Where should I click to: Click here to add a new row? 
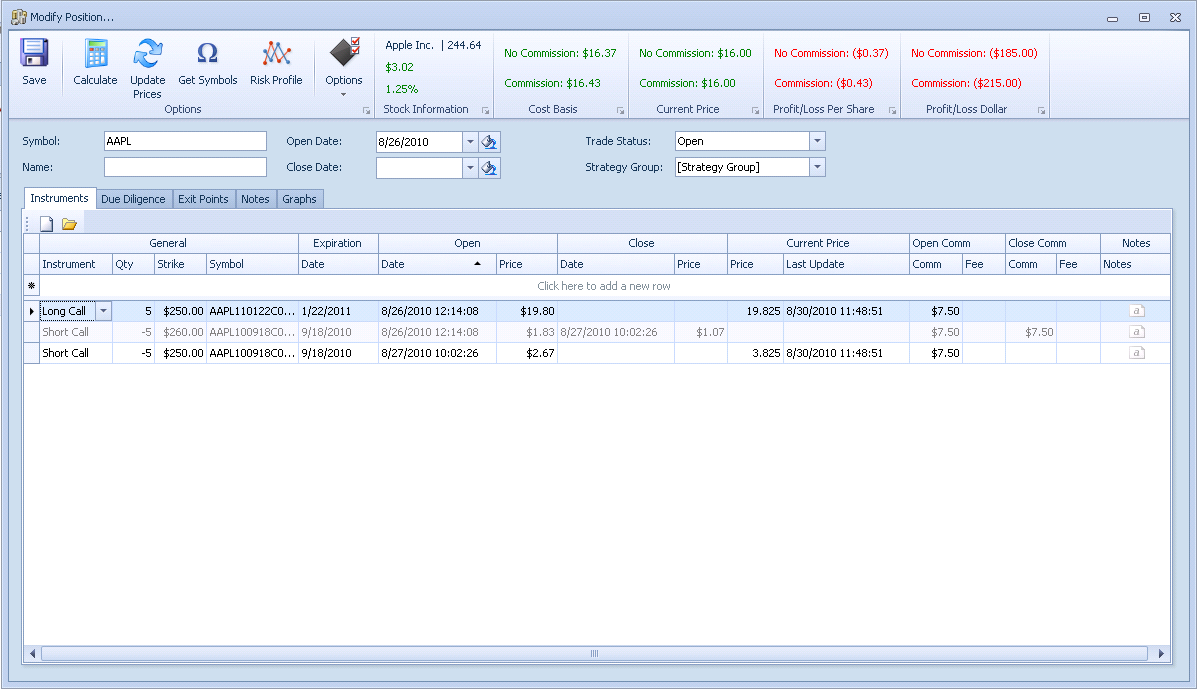pyautogui.click(x=604, y=286)
